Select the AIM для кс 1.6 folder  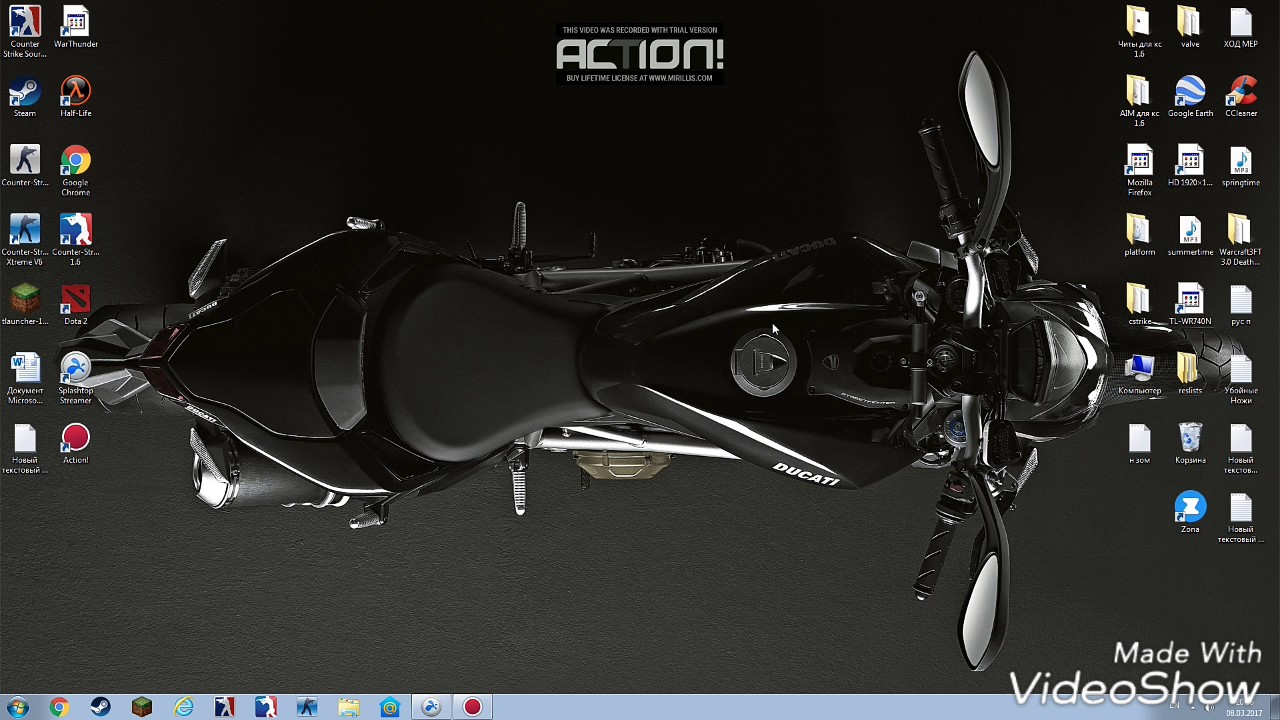1139,101
